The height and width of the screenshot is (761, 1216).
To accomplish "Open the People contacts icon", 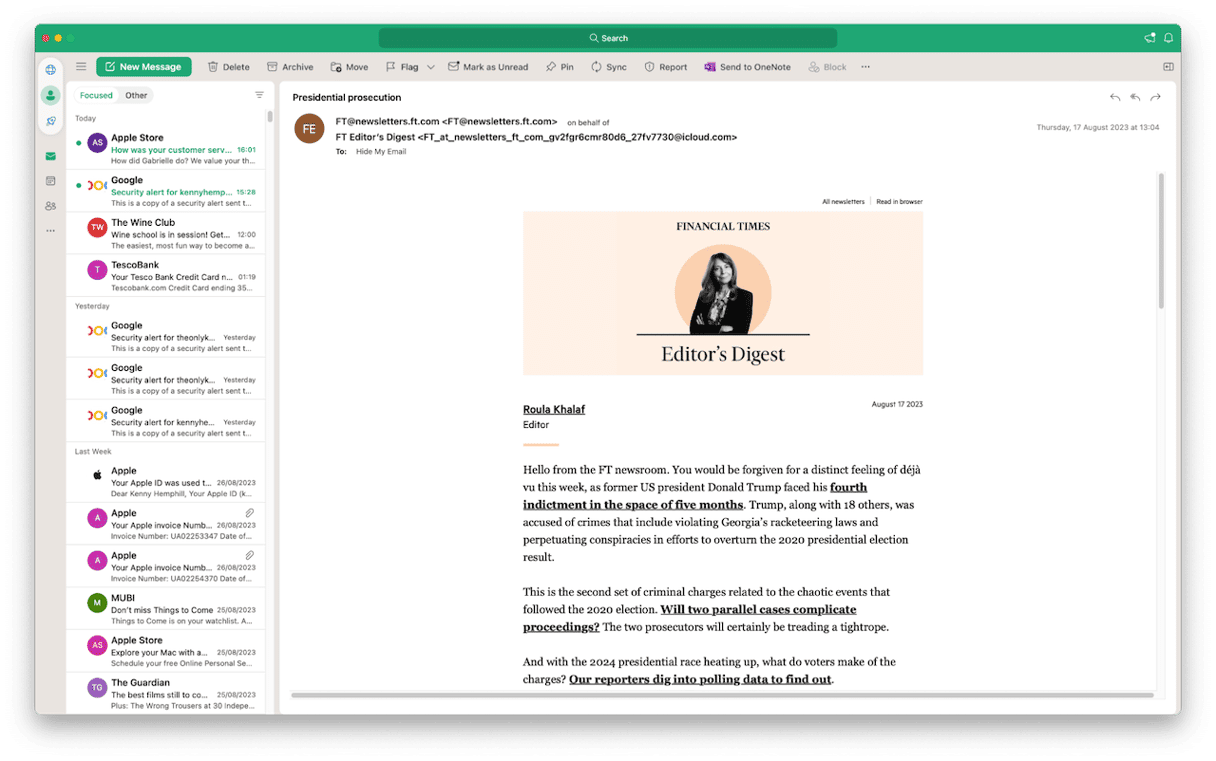I will [x=50, y=206].
